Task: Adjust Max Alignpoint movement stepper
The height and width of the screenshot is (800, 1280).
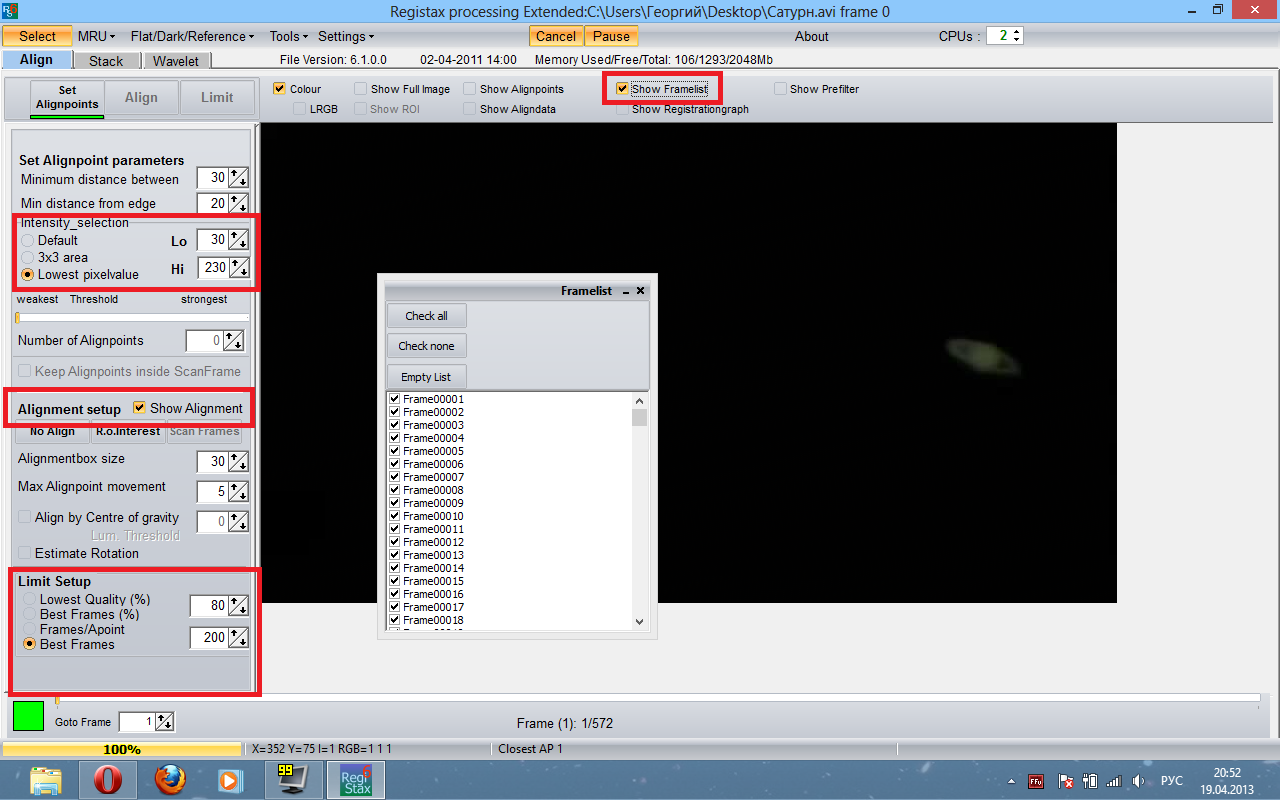Action: [x=238, y=493]
